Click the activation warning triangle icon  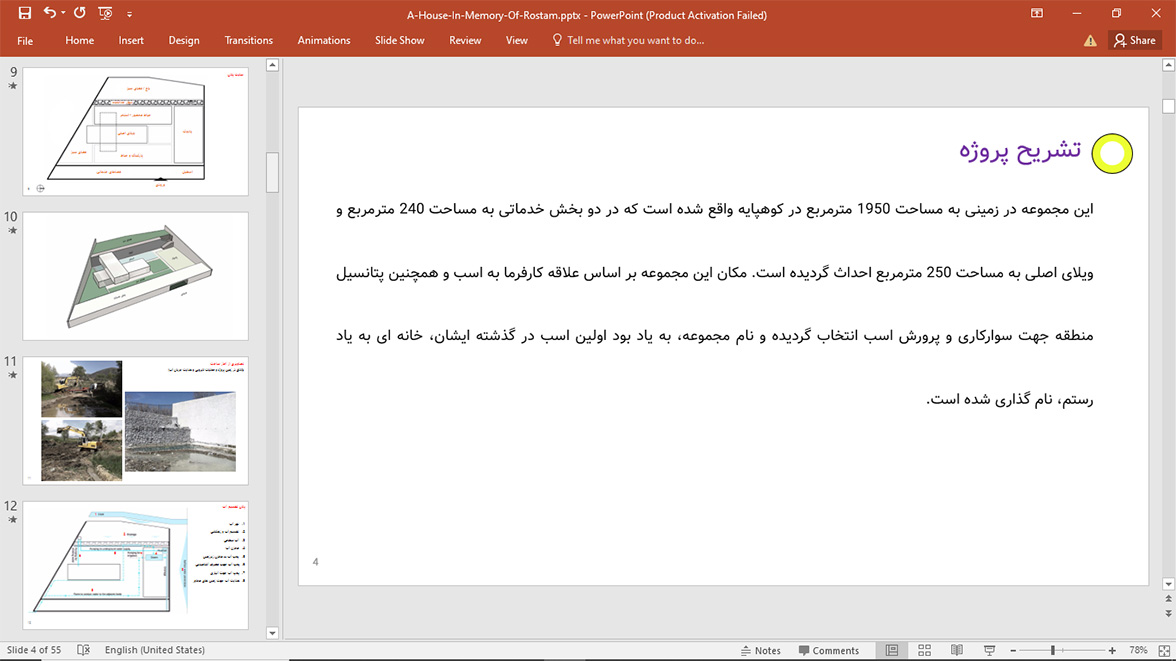tap(1090, 41)
